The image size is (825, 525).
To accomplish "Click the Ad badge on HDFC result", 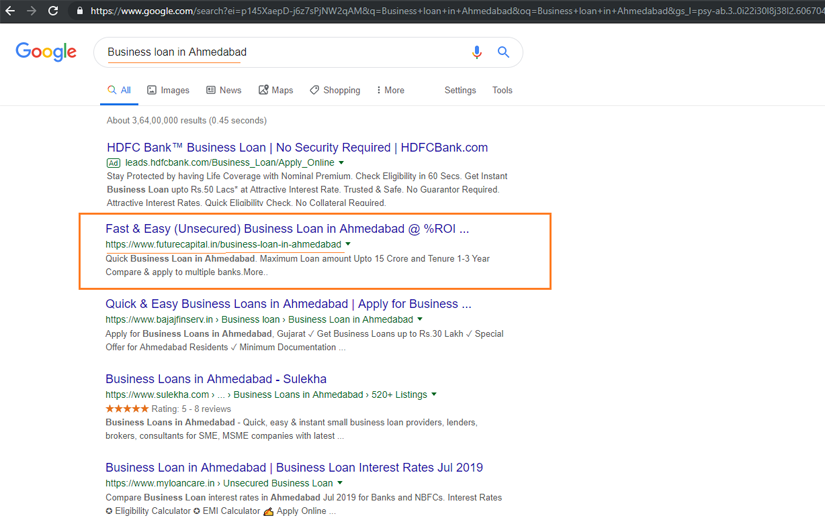I will click(x=113, y=163).
